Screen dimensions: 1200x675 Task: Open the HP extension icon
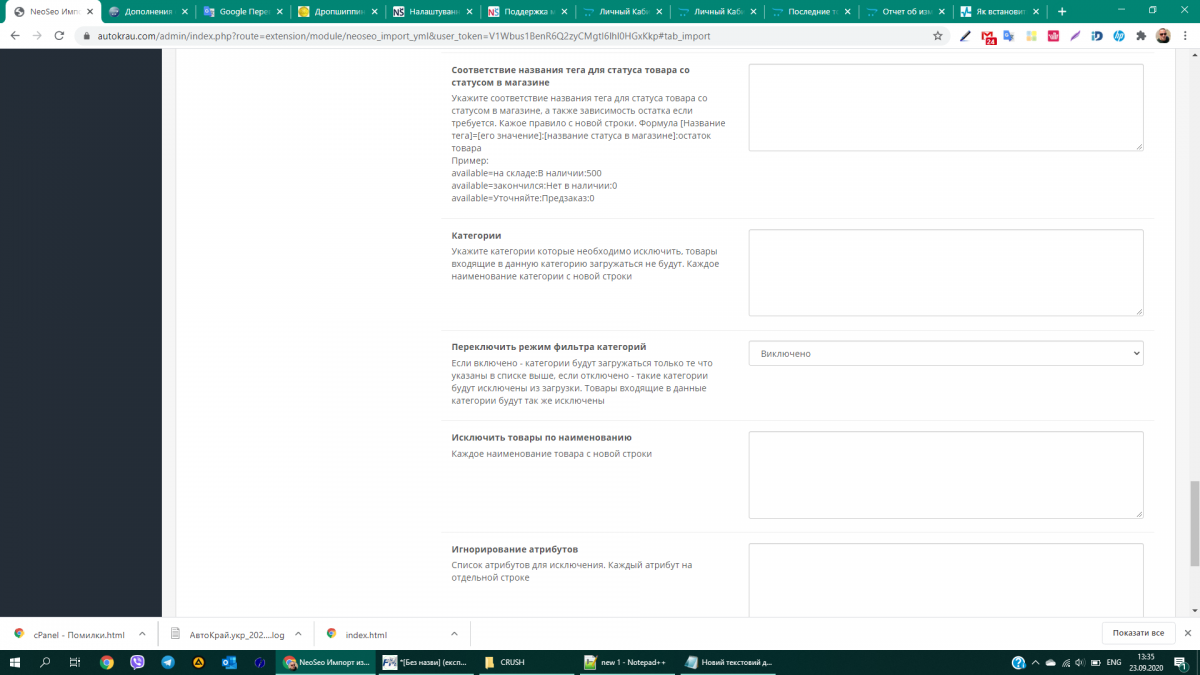1119,35
